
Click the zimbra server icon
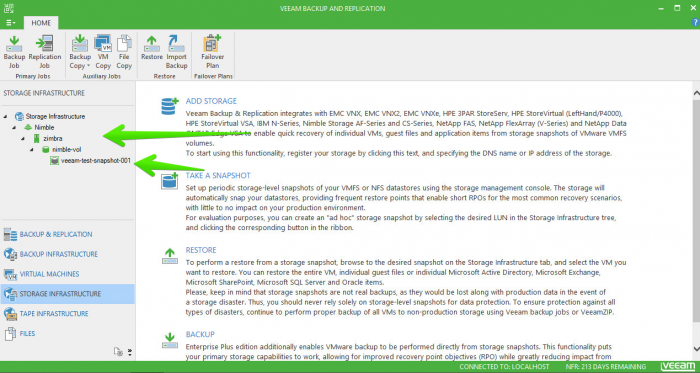[x=38, y=139]
